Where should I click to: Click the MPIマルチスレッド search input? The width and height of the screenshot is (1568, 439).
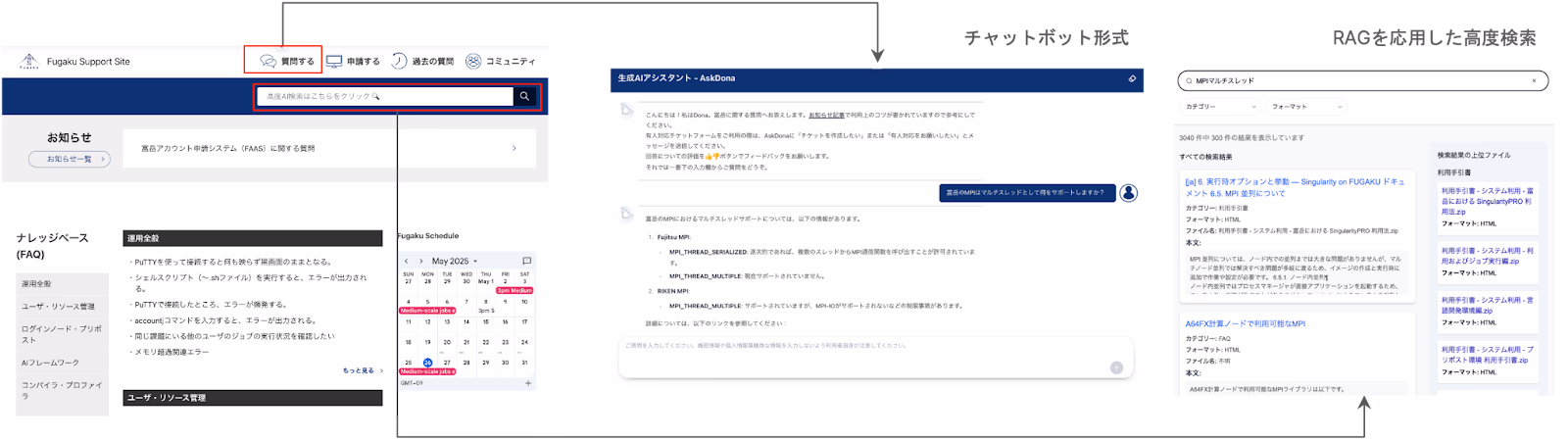tap(1362, 80)
